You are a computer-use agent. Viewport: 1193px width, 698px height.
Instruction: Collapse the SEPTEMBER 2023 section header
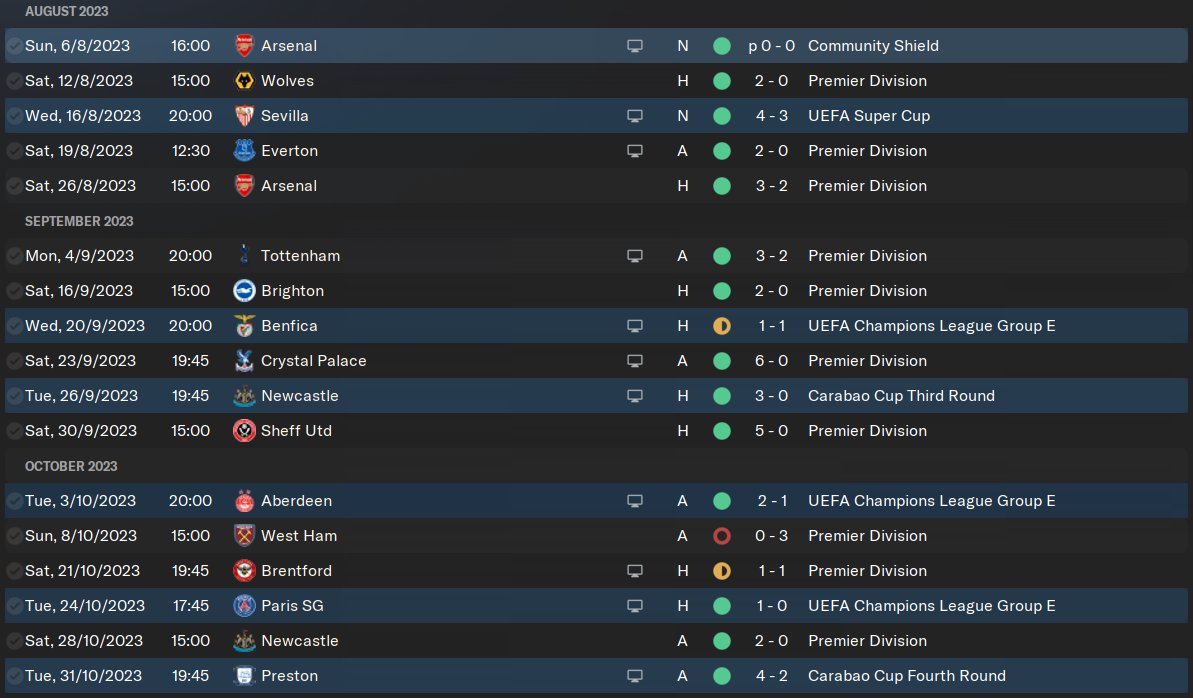pyautogui.click(x=79, y=222)
